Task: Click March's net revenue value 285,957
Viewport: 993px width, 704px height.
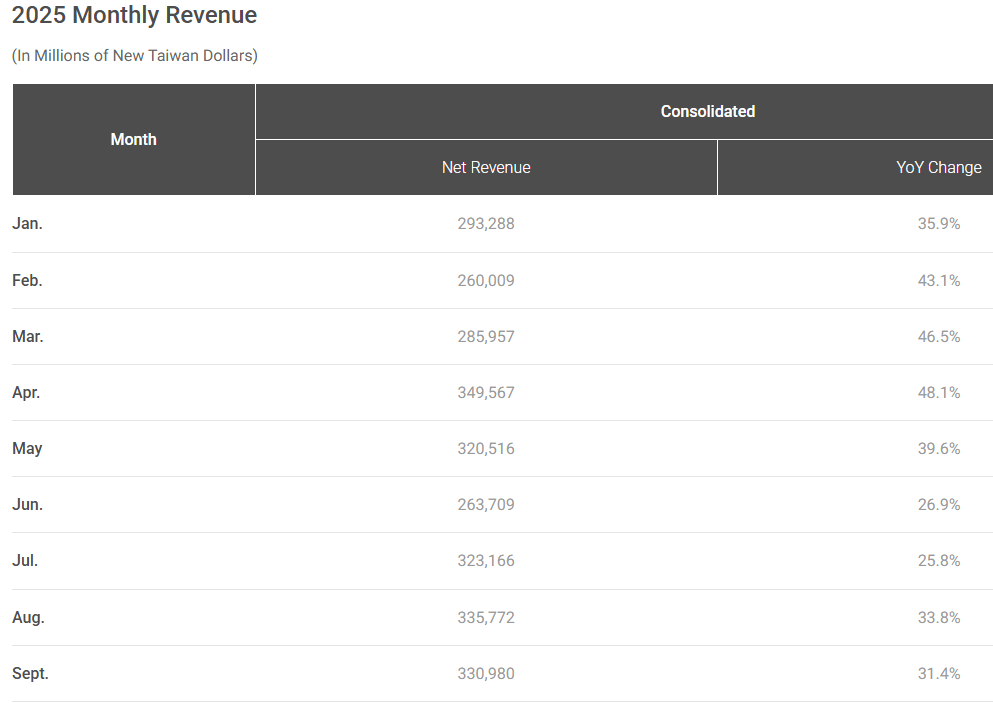Action: (486, 336)
